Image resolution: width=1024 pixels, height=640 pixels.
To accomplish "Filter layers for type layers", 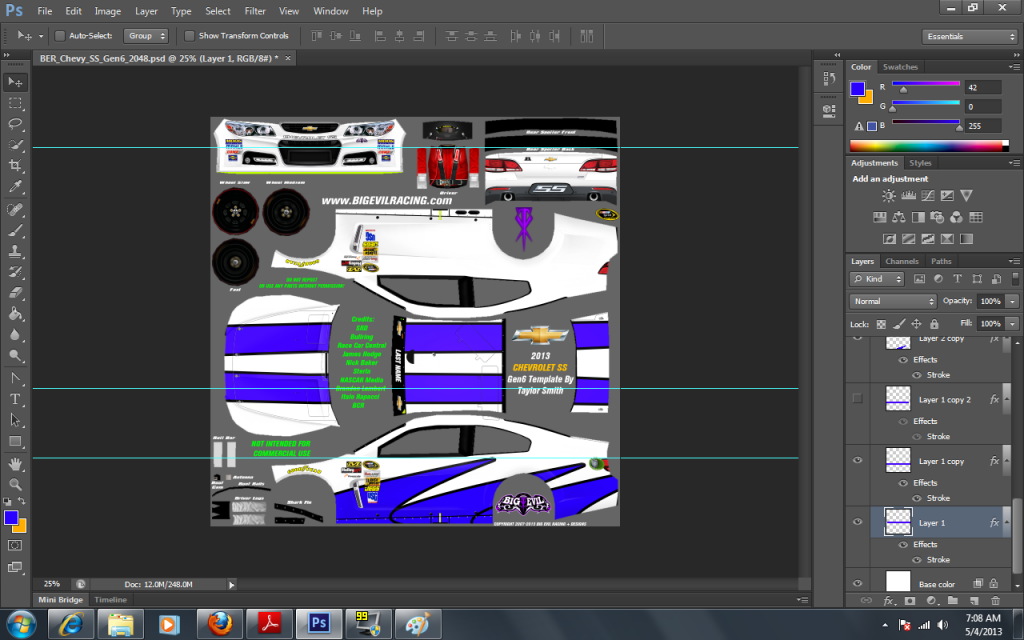I will (957, 279).
